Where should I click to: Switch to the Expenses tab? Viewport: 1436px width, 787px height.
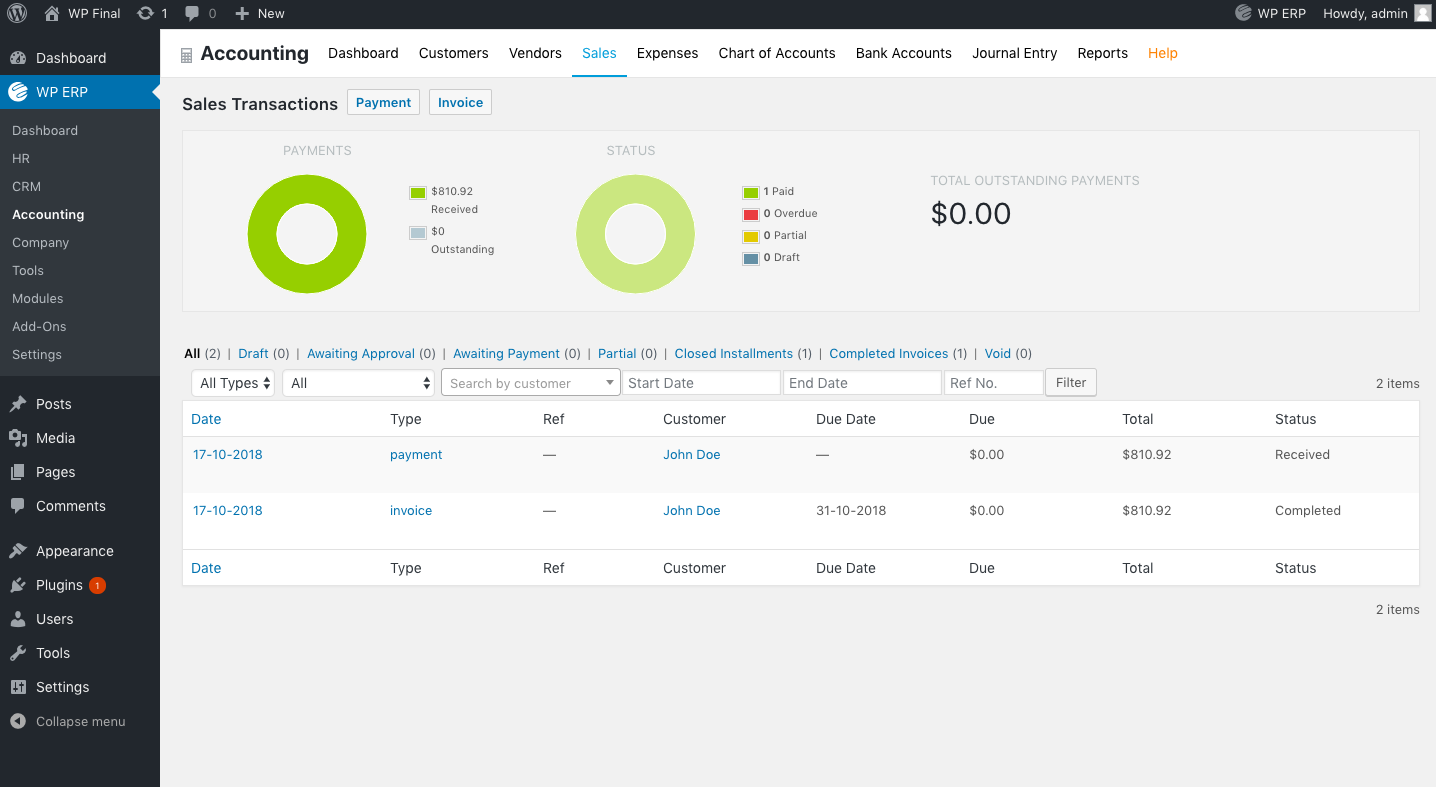667,53
